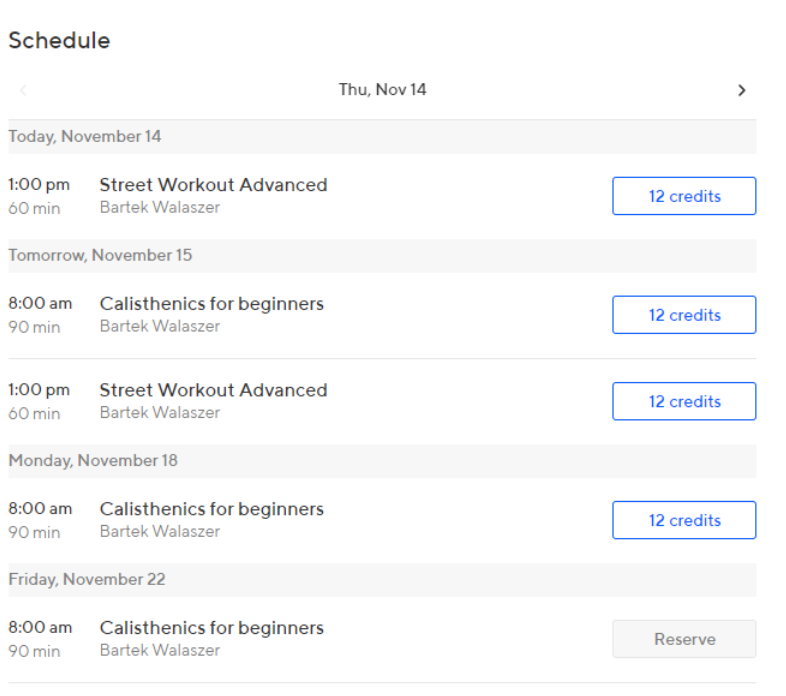
Task: Book today's Street Workout Advanced for 12 credits
Action: [x=684, y=196]
